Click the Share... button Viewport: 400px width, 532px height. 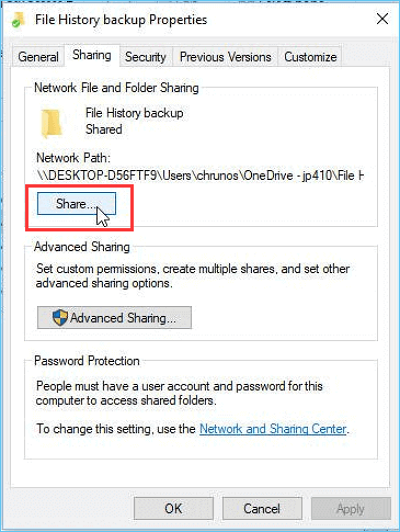[x=77, y=204]
